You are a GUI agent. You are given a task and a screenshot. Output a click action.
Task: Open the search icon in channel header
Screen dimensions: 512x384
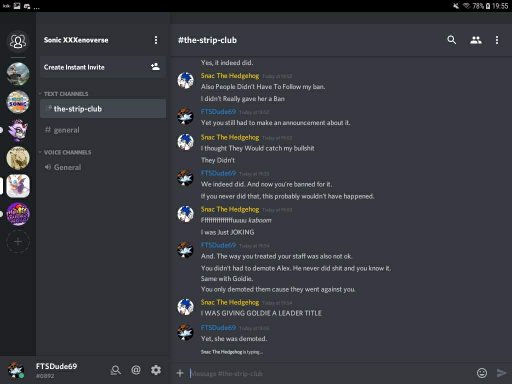451,40
